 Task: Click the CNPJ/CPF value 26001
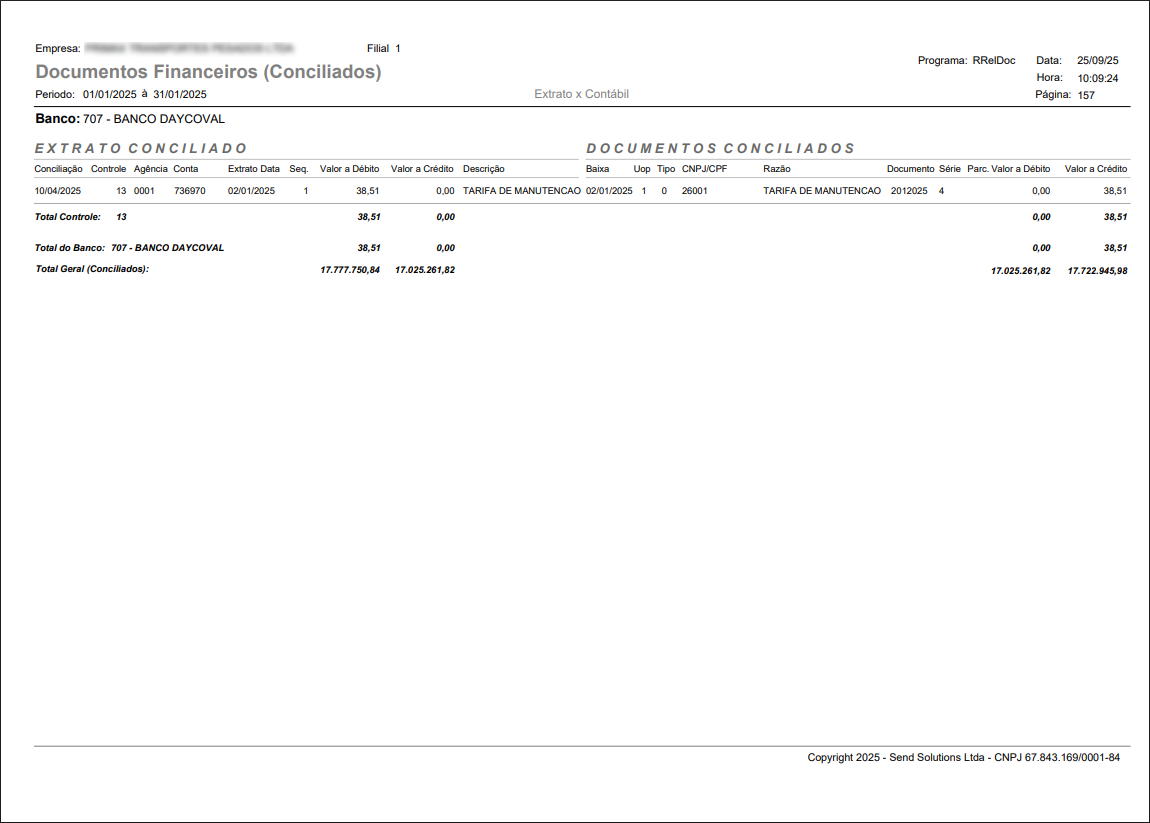pyautogui.click(x=695, y=190)
